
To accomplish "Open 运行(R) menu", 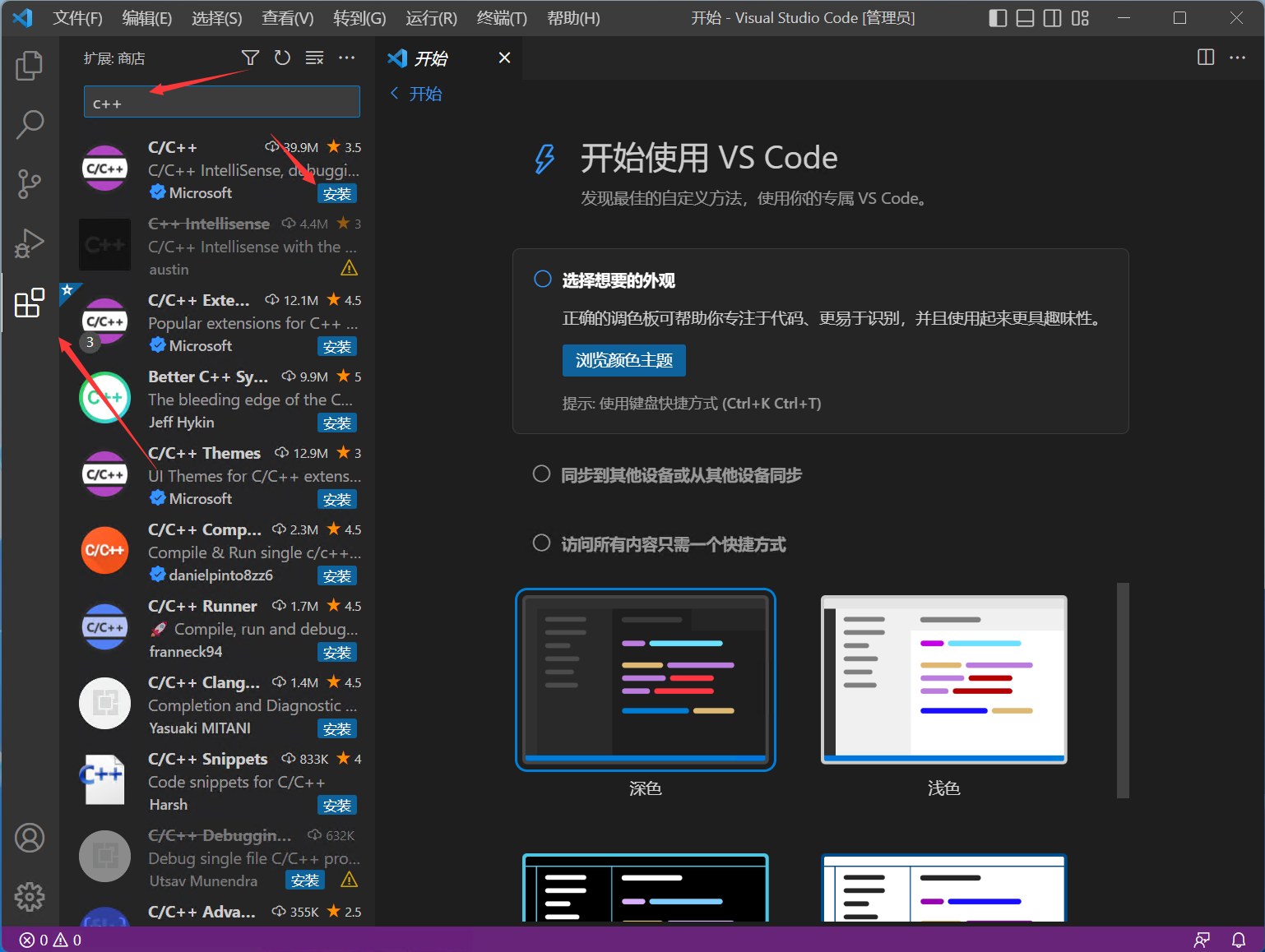I will 431,18.
